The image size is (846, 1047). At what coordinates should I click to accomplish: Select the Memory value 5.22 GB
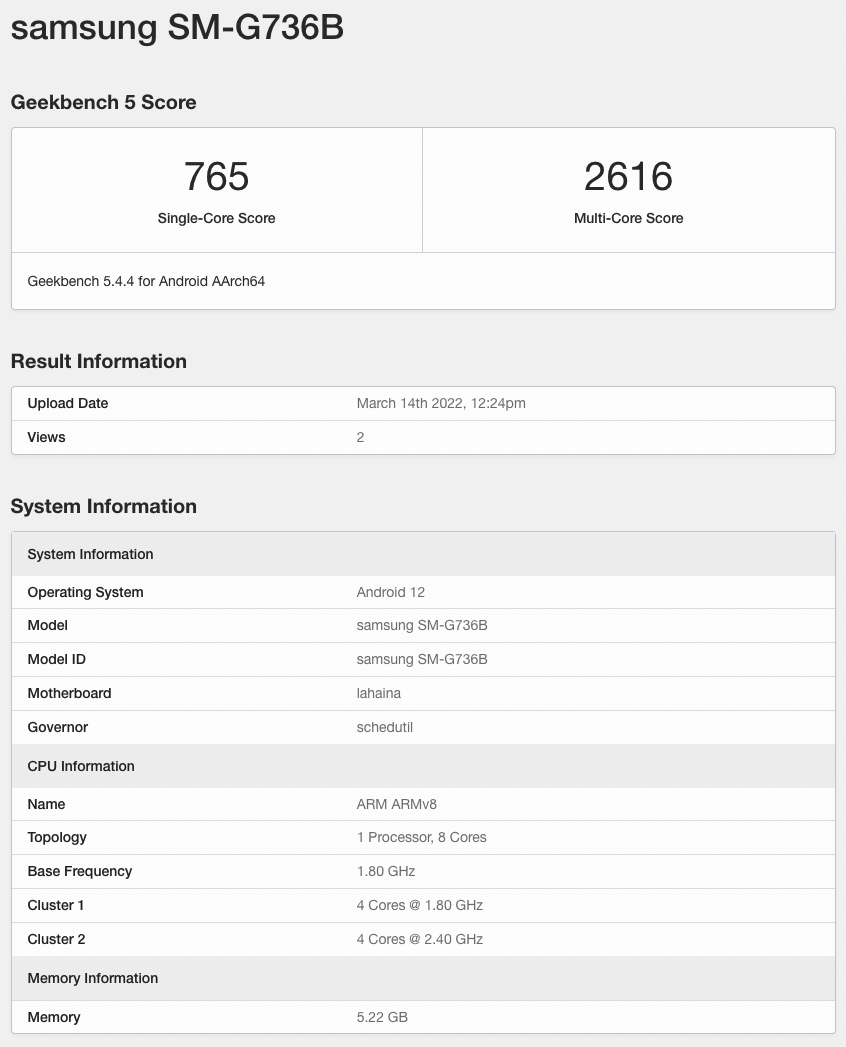tap(381, 1017)
